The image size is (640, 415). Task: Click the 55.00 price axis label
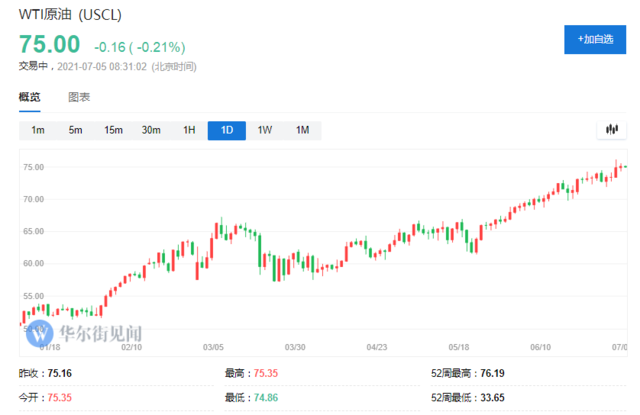click(33, 296)
